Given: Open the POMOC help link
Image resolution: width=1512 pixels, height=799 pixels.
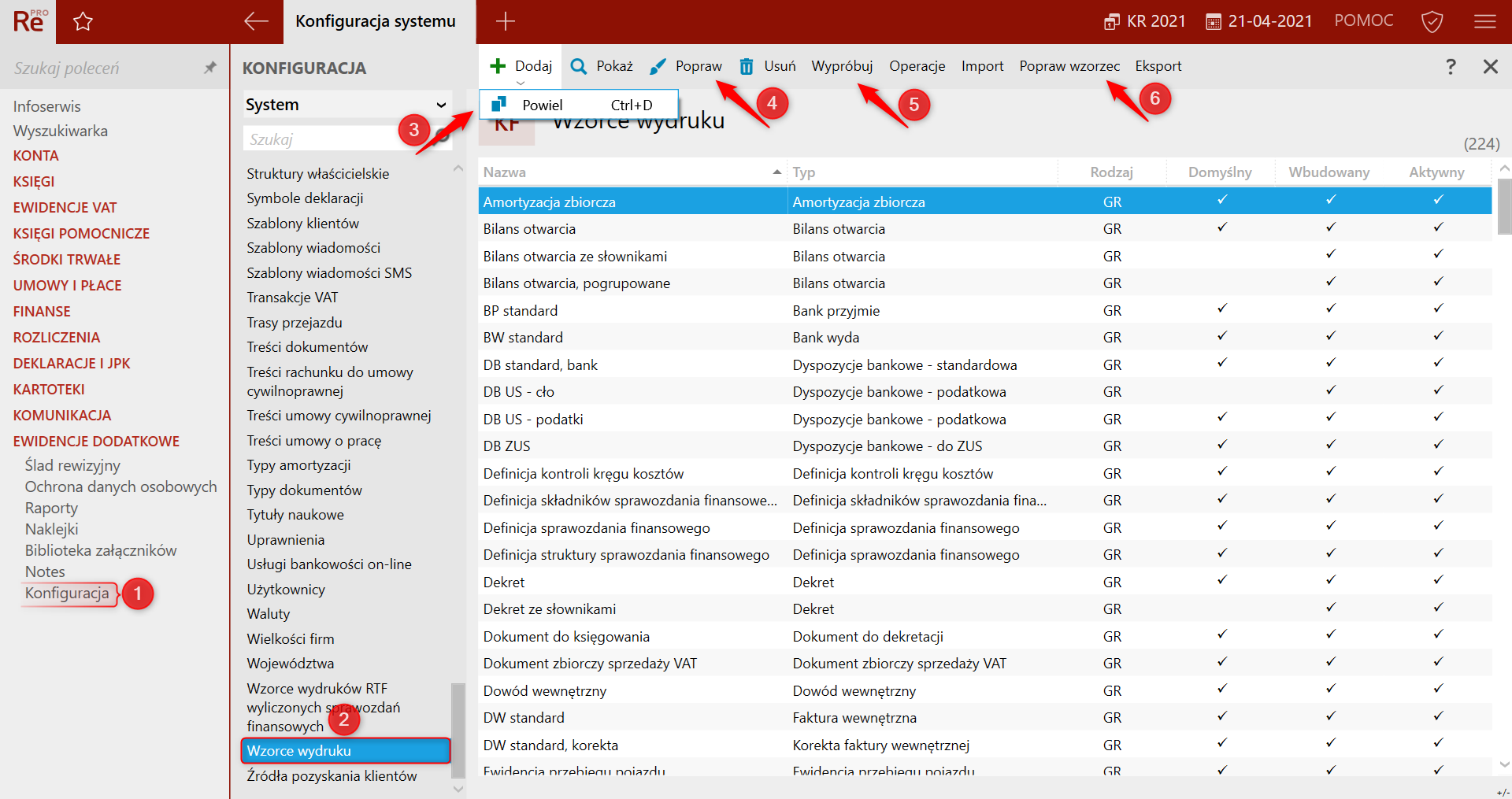Looking at the screenshot, I should pyautogui.click(x=1363, y=20).
